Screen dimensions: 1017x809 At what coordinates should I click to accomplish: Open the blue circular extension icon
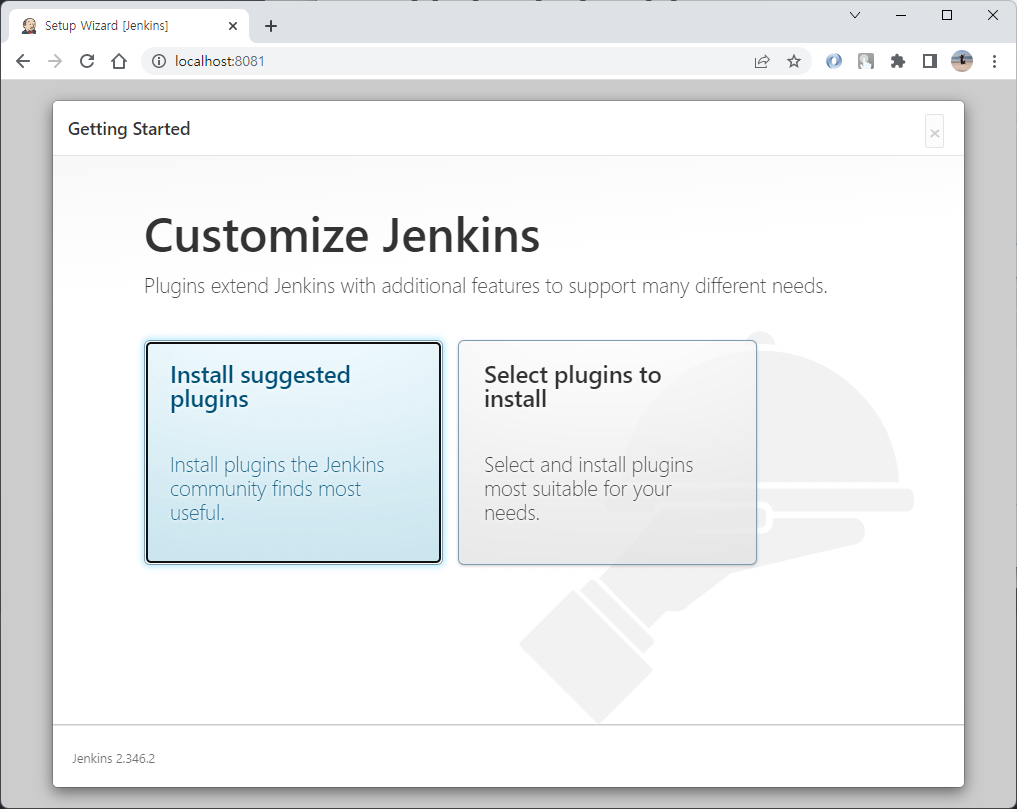pos(833,61)
